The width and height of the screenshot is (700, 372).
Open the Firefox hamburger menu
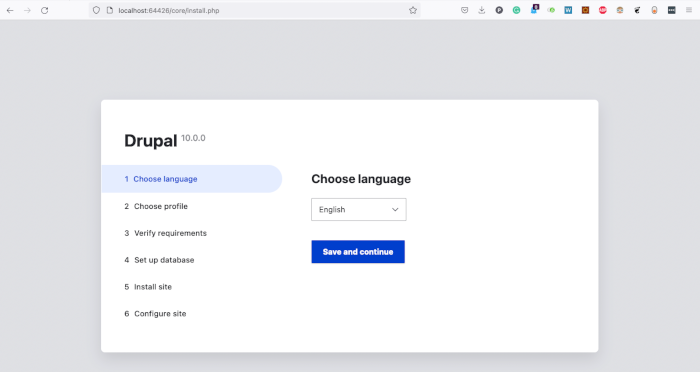coord(689,10)
